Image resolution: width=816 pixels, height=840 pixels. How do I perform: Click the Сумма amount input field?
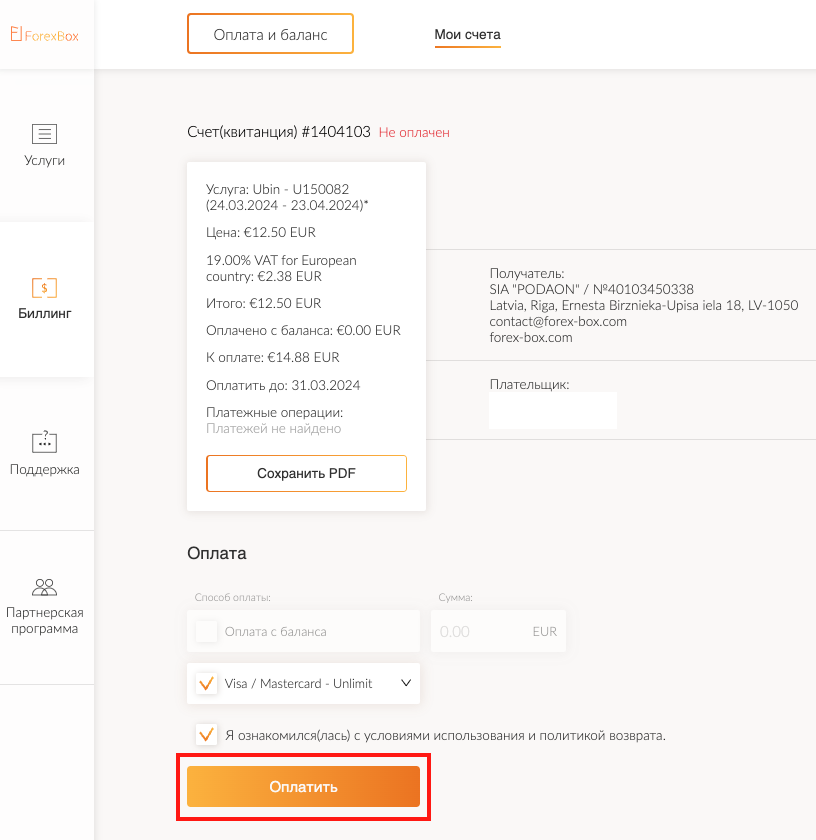coord(475,631)
